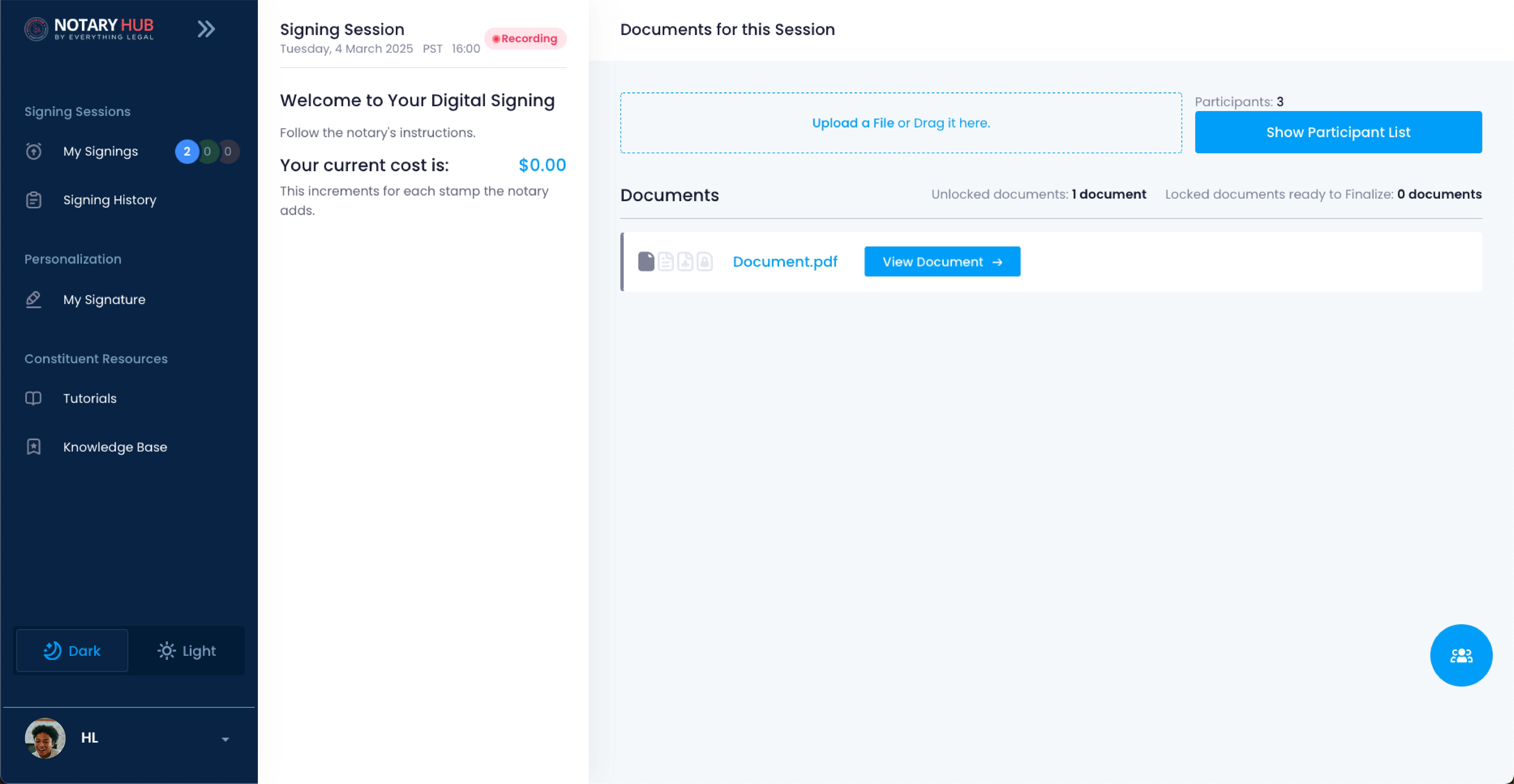
Task: Click the Unlocked documents: 1 document text
Action: (1039, 195)
